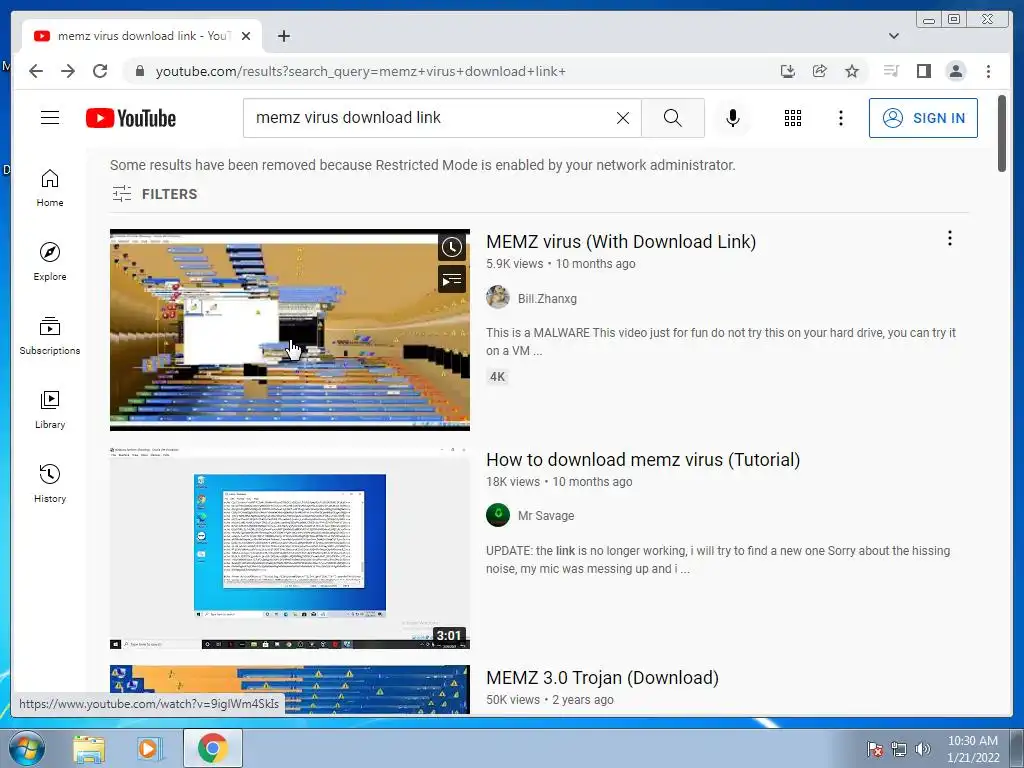Click the 5.9K views text
The image size is (1024, 768).
point(515,264)
